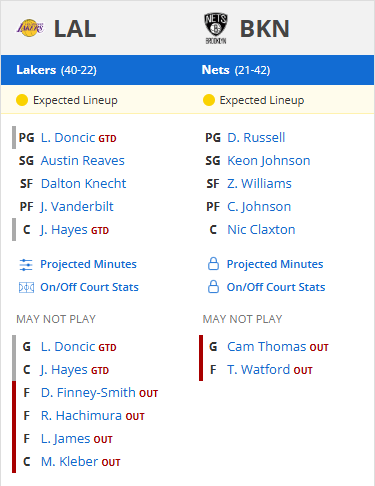375x486 pixels.
Task: Click the LAL team abbreviation header
Action: [x=75, y=29]
